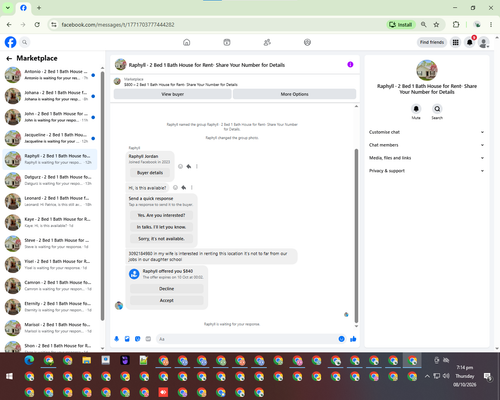The image size is (500, 400).
Task: Expand Privacy & support section
Action: (426, 171)
